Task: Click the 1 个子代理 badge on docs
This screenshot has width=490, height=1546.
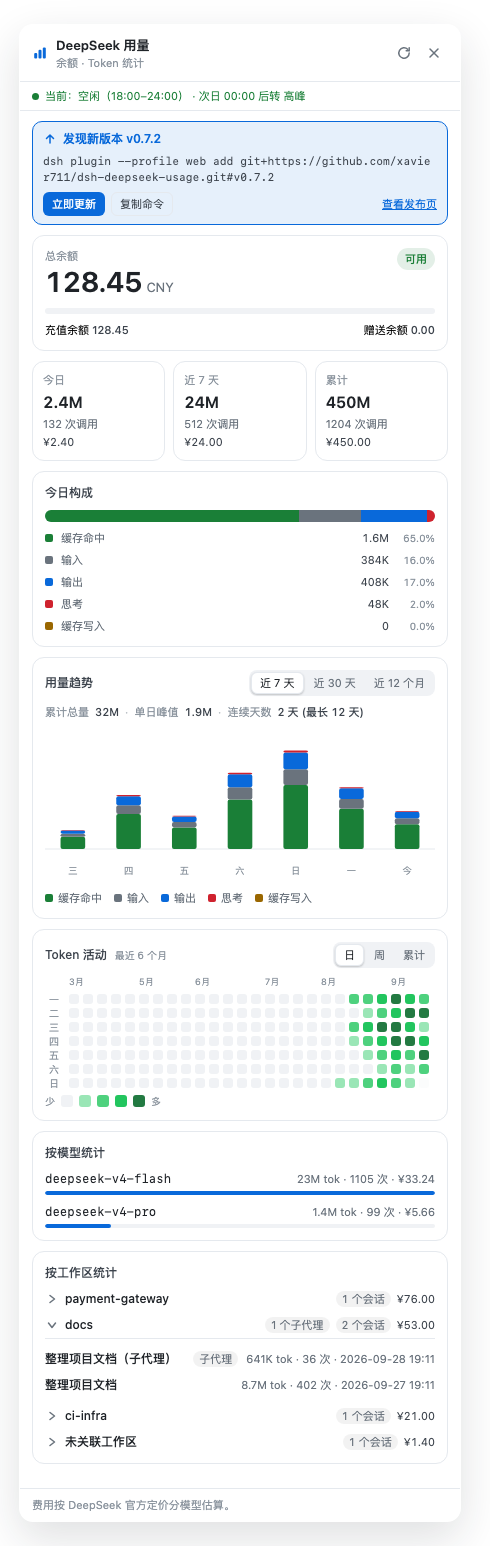Action: tap(298, 1325)
